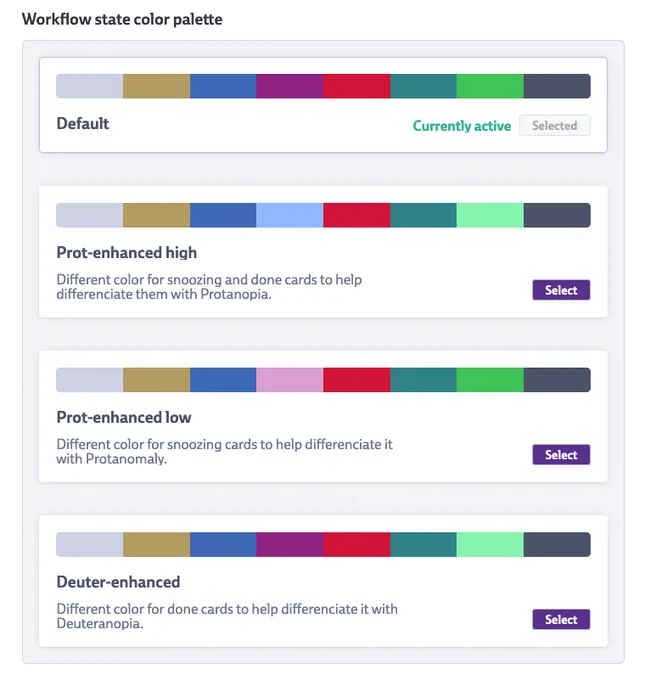Screen dimensions: 645x680
Task: Click the disabled Selected button on Default
Action: pyautogui.click(x=554, y=125)
